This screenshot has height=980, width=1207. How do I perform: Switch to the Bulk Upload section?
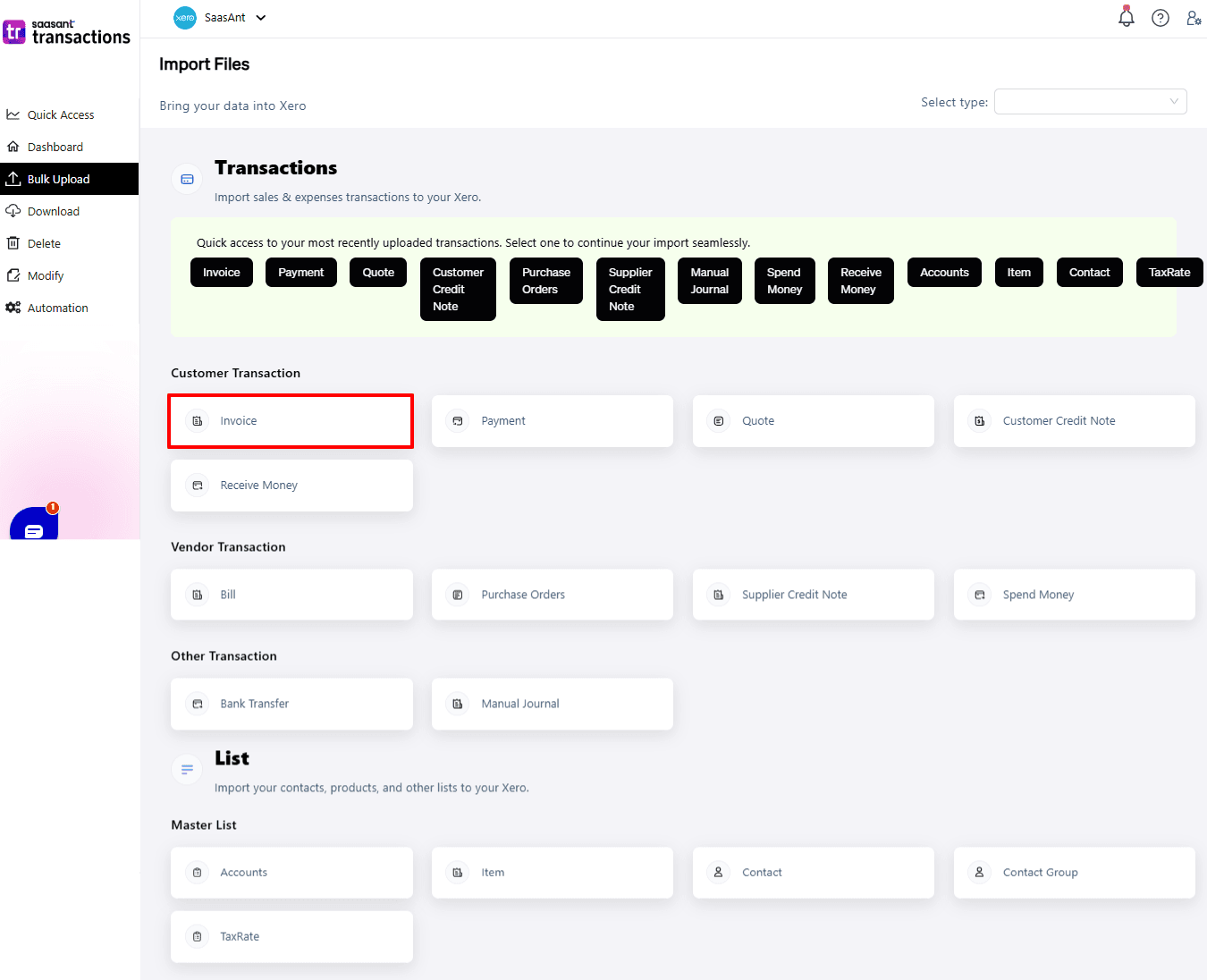pos(57,179)
